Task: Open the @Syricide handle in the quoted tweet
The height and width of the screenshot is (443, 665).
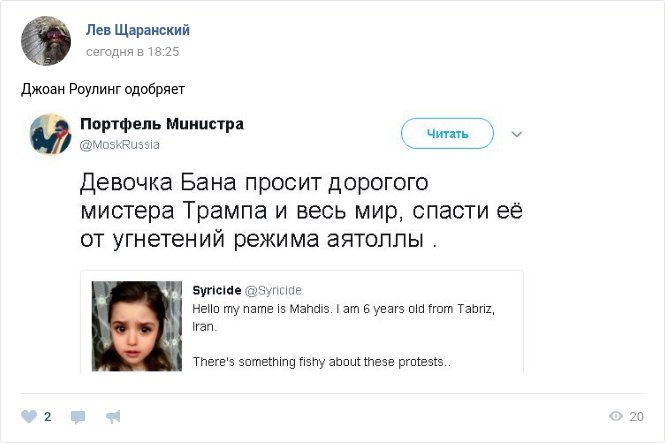Action: [x=274, y=290]
